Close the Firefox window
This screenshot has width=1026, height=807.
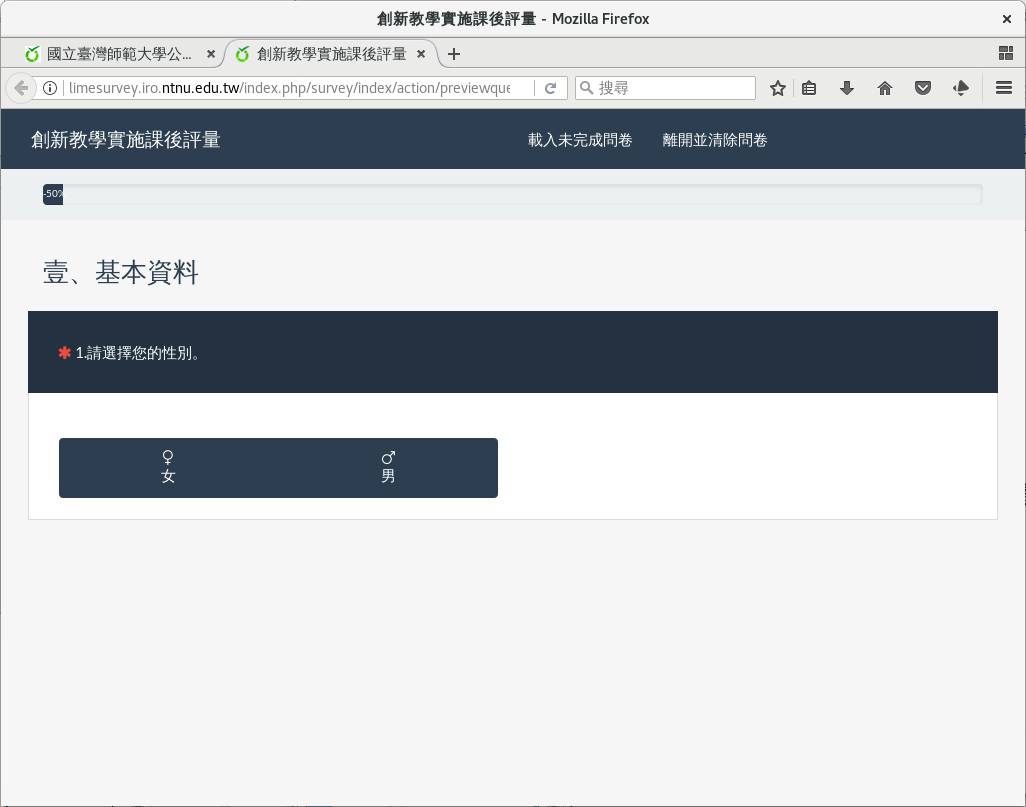(1006, 19)
